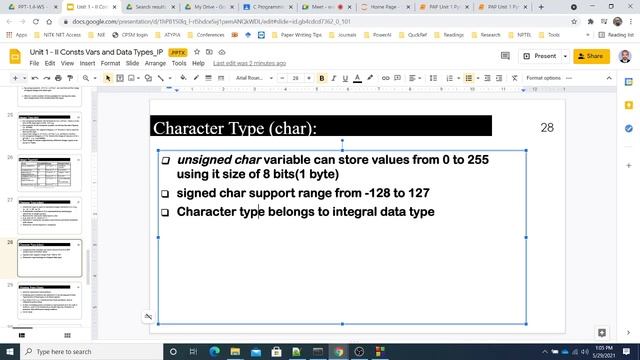
Task: Open the font family dropdown
Action: point(254,78)
